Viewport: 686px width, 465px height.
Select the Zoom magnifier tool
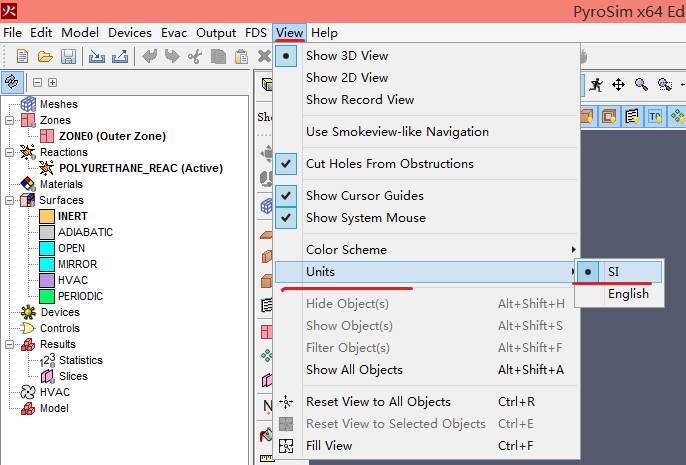(641, 84)
